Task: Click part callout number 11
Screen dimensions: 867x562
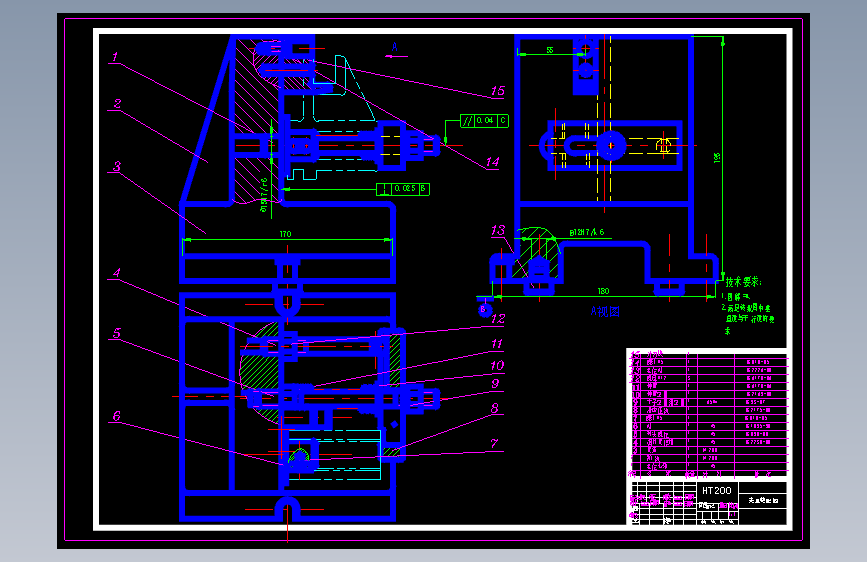Action: coord(497,344)
